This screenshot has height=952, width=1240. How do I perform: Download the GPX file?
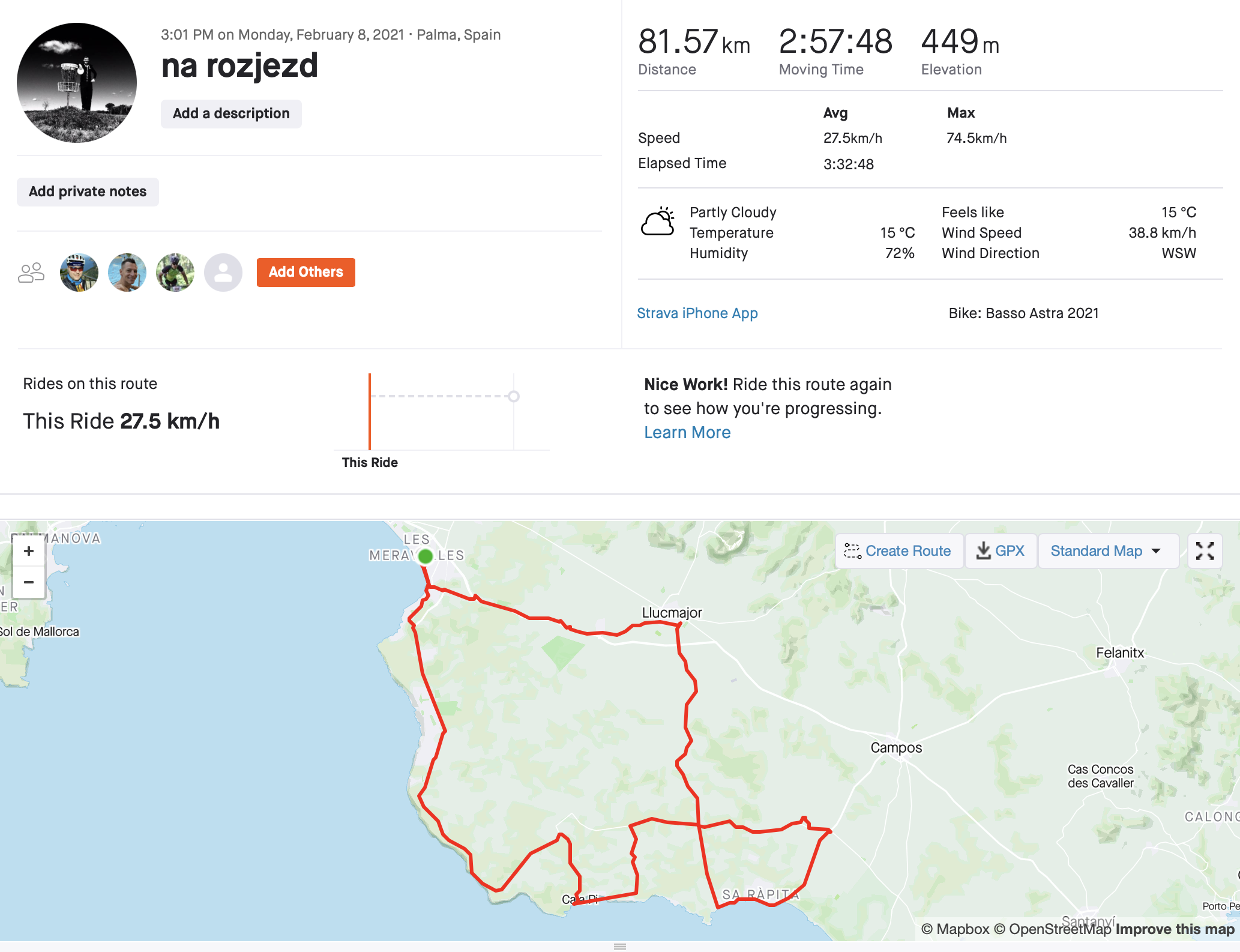click(x=1001, y=551)
